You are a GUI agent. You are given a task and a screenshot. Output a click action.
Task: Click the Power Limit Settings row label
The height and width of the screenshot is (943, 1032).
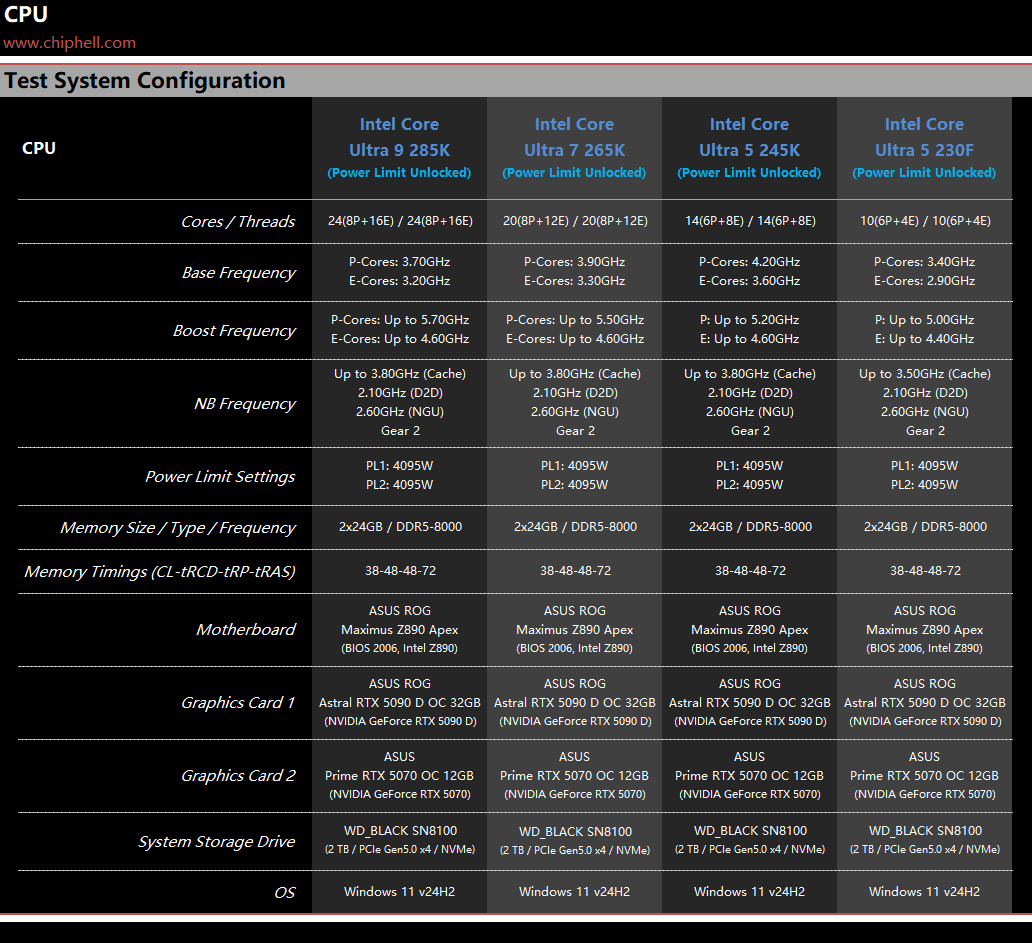pyautogui.click(x=220, y=476)
